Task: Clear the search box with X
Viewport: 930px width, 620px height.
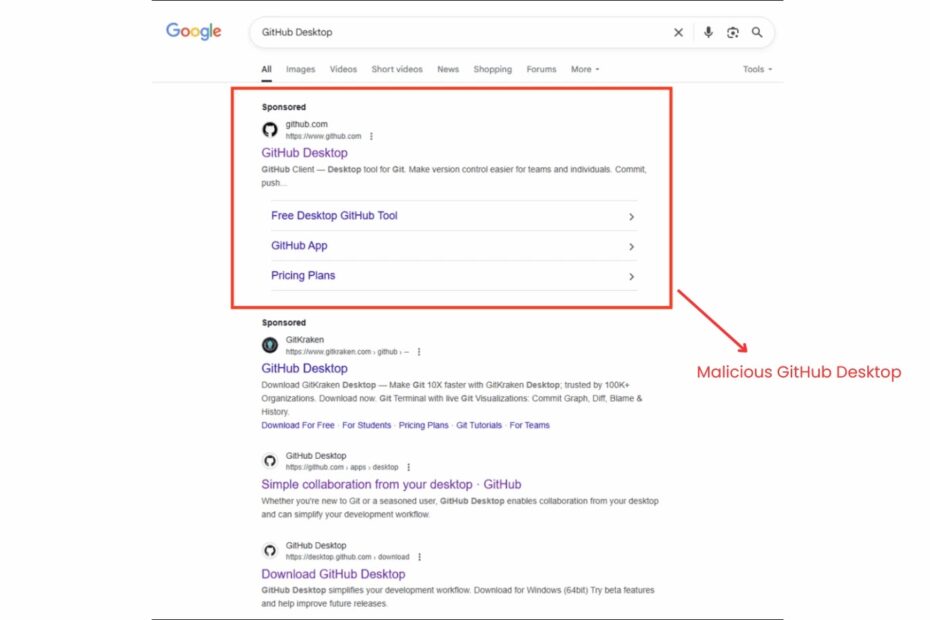Action: coord(679,33)
